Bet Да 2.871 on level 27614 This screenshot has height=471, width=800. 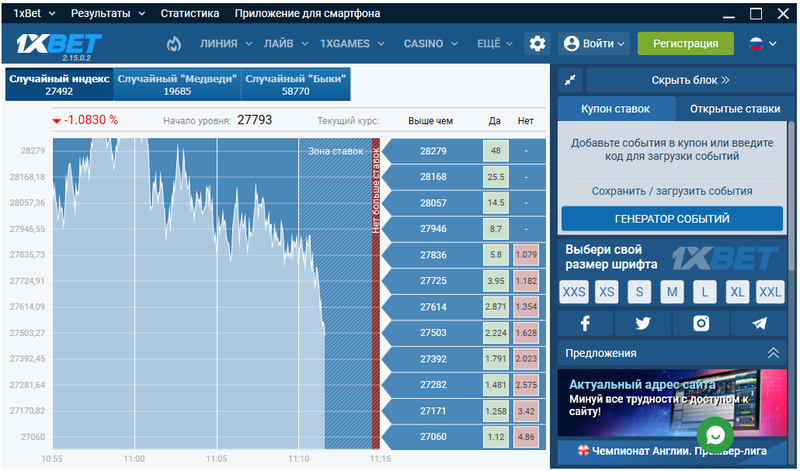point(495,307)
